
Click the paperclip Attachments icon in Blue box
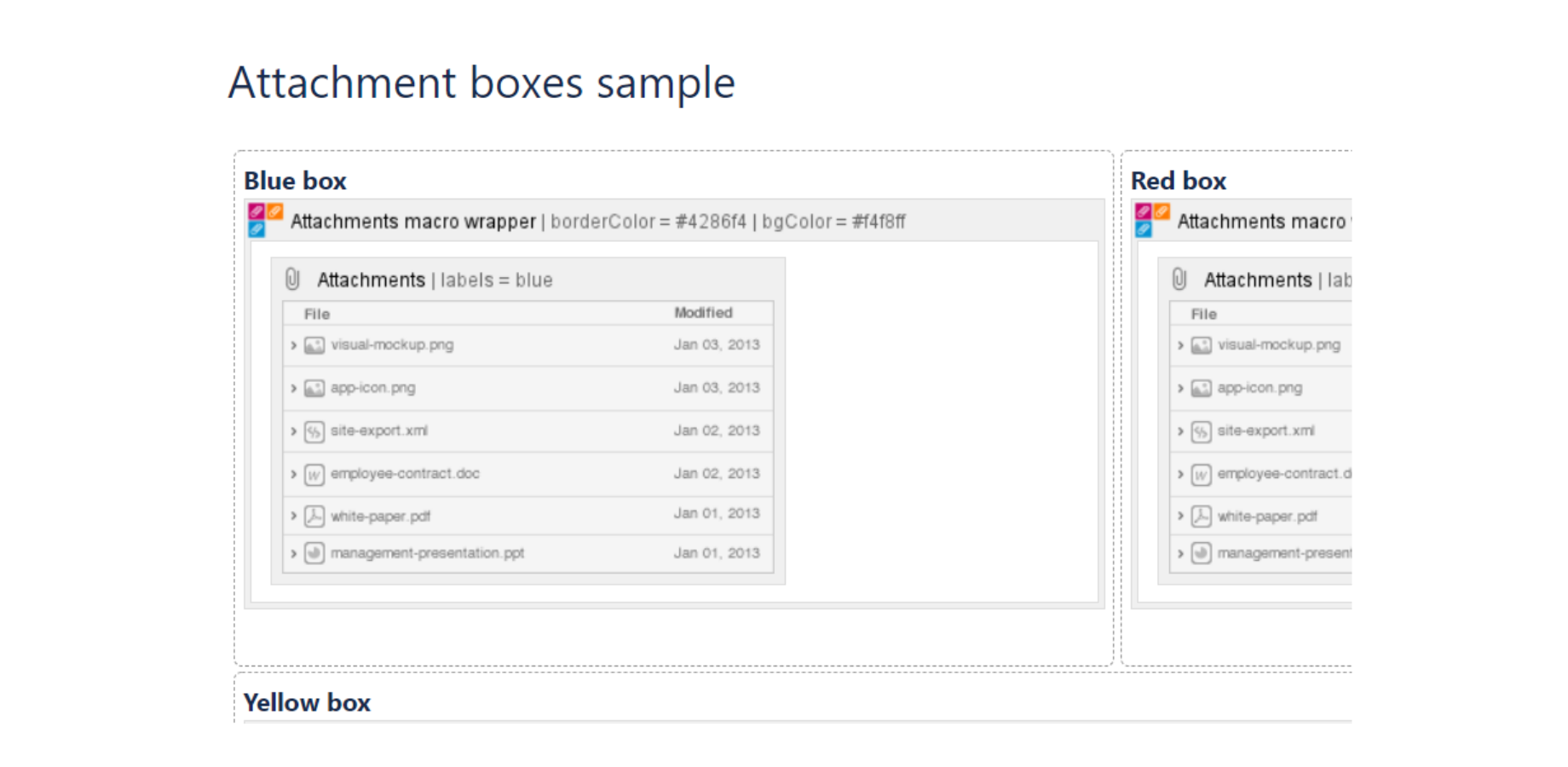pos(292,279)
